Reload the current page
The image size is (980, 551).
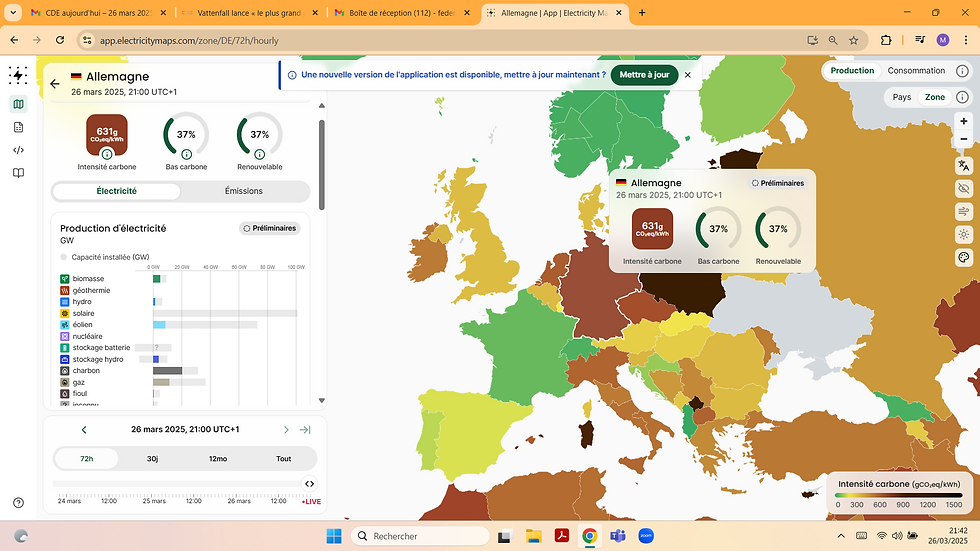point(60,40)
